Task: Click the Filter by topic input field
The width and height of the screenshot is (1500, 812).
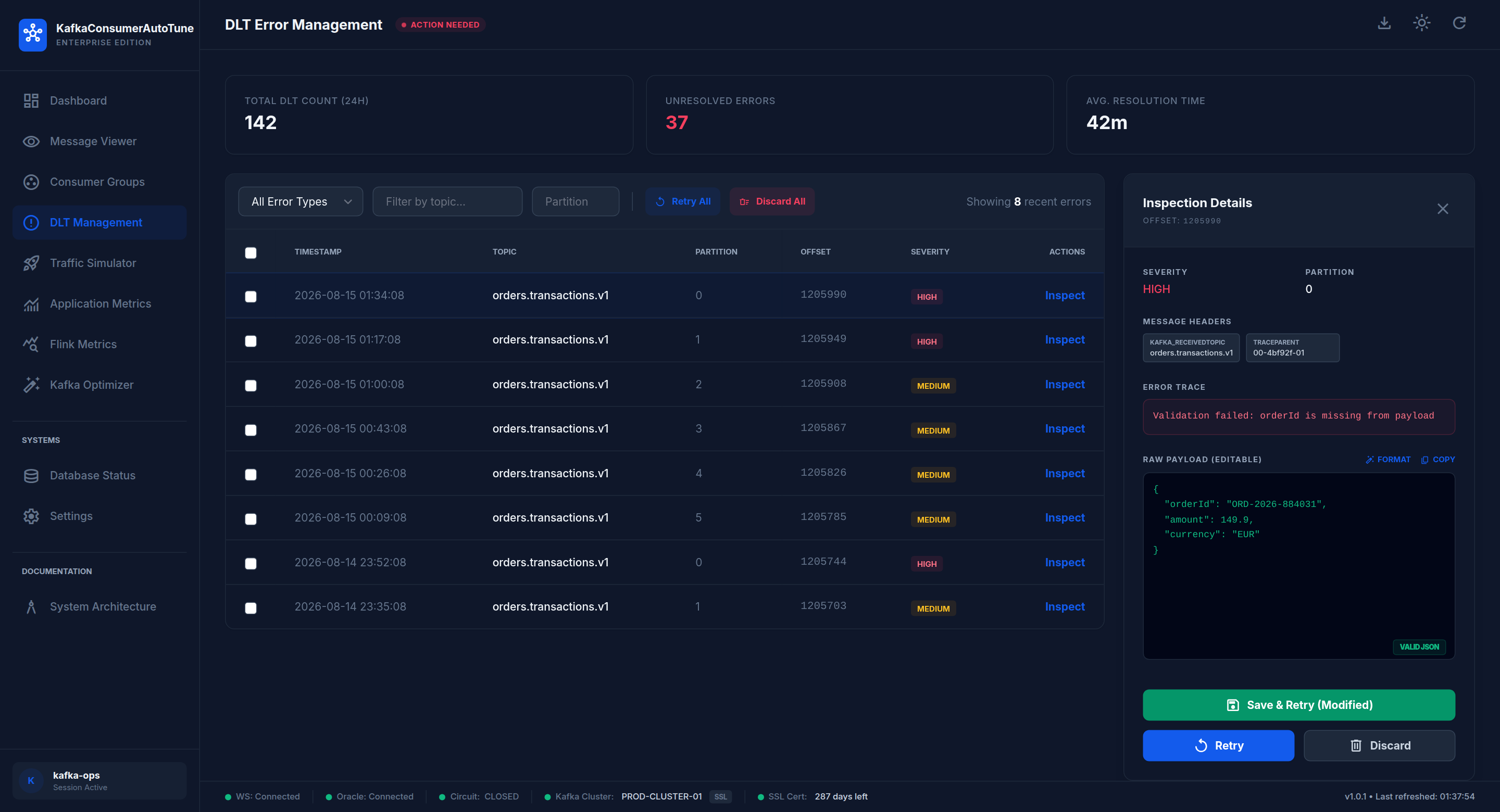Action: pos(447,201)
